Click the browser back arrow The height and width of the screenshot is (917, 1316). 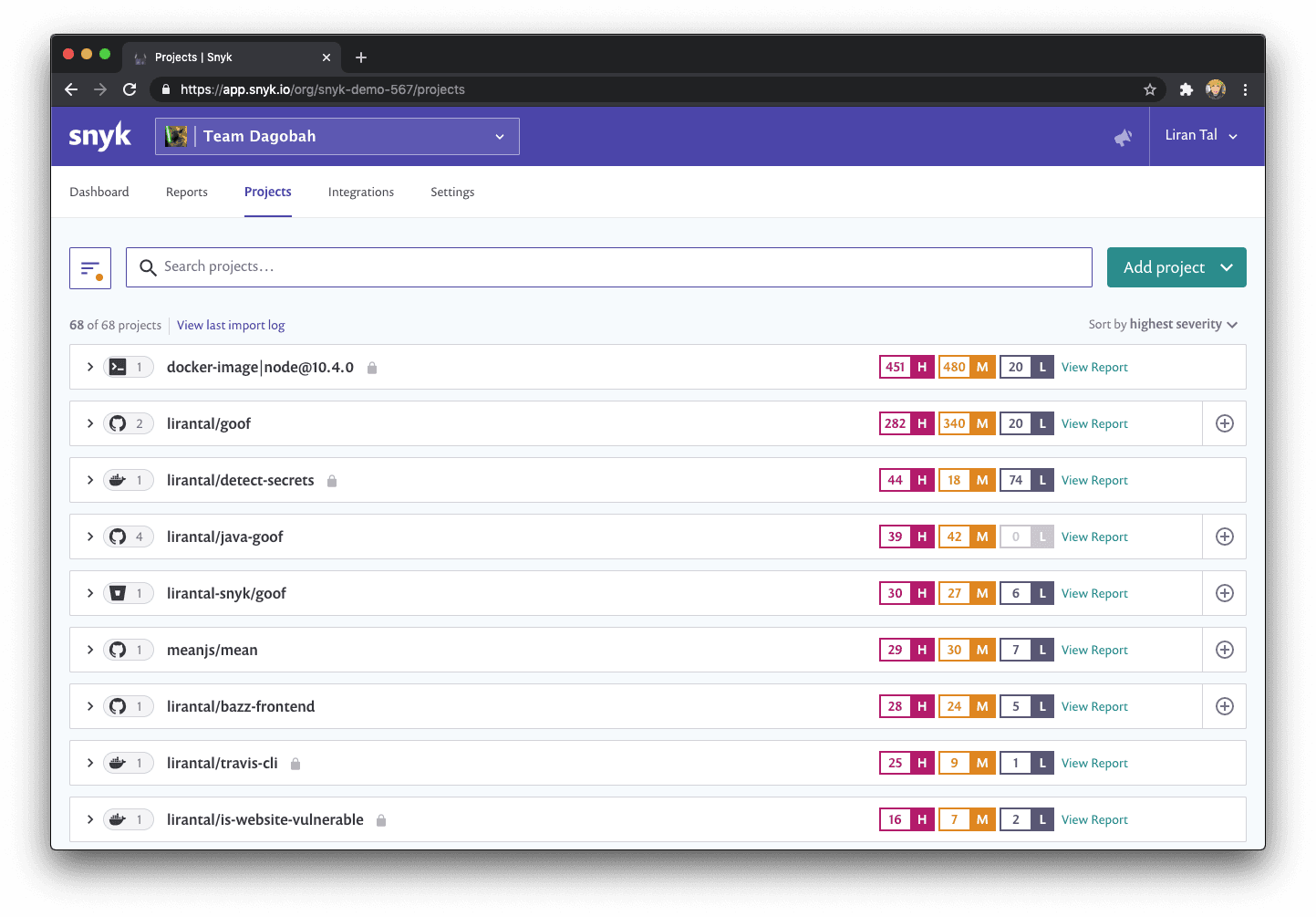(71, 89)
